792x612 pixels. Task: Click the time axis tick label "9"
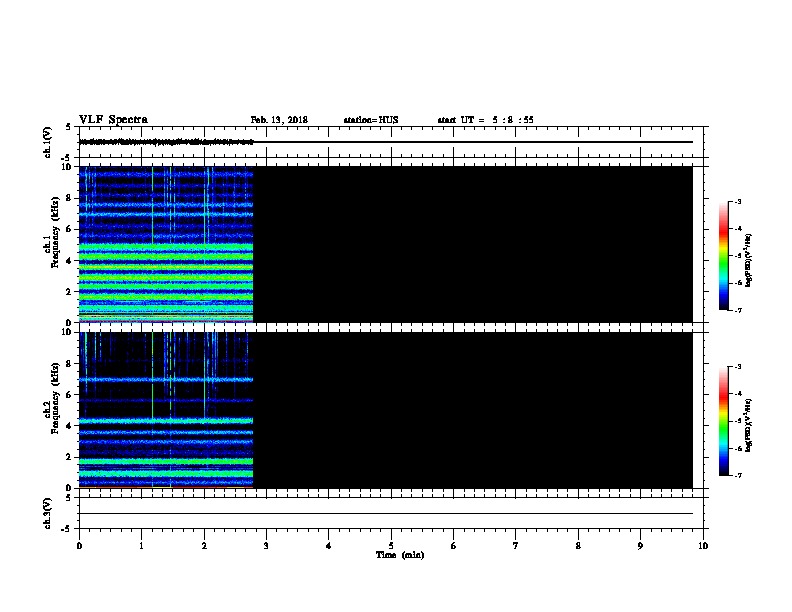point(640,545)
